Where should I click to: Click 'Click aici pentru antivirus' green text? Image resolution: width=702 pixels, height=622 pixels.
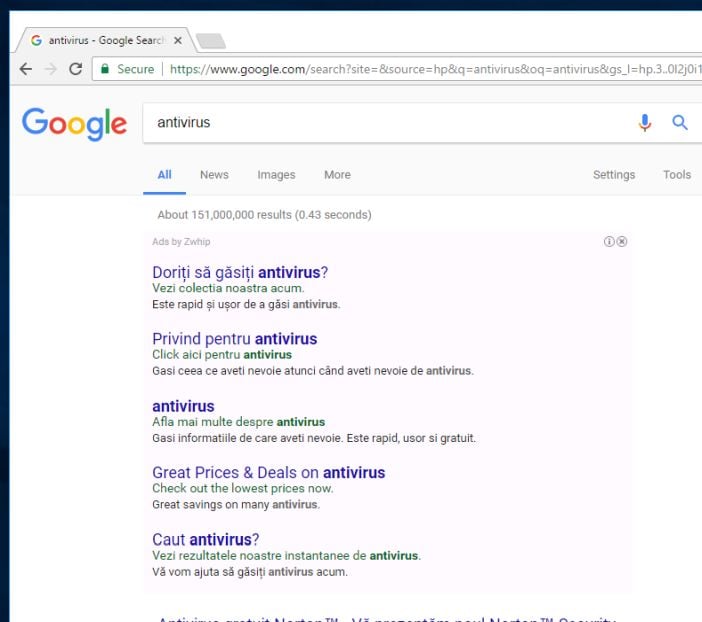222,355
